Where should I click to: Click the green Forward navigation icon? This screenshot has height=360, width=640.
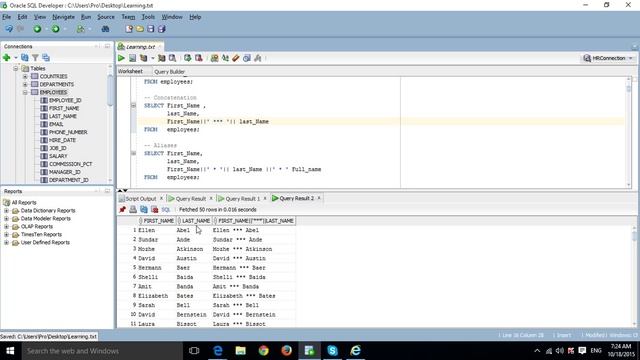pos(55,29)
